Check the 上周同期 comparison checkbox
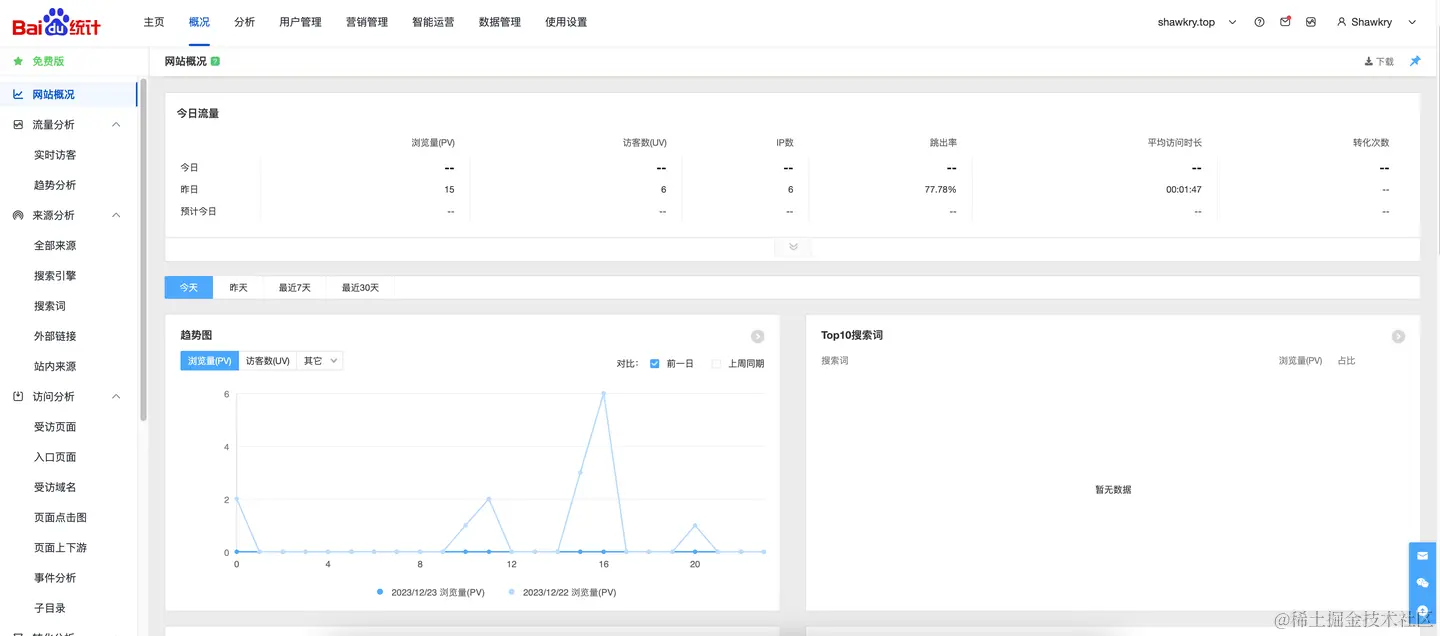Screen dimensions: 1440x636 (x=716, y=363)
